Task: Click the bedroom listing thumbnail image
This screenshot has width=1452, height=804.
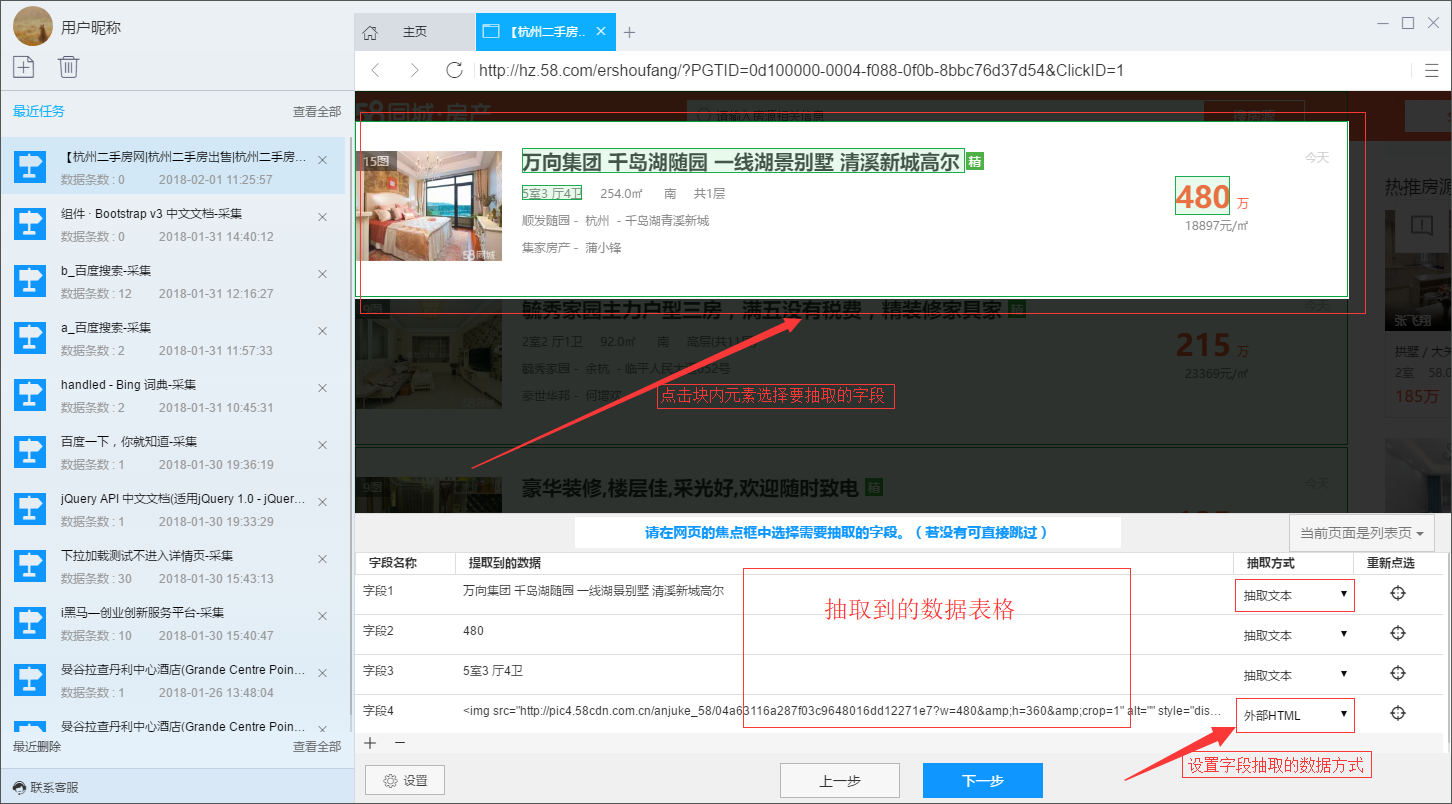Action: click(430, 206)
